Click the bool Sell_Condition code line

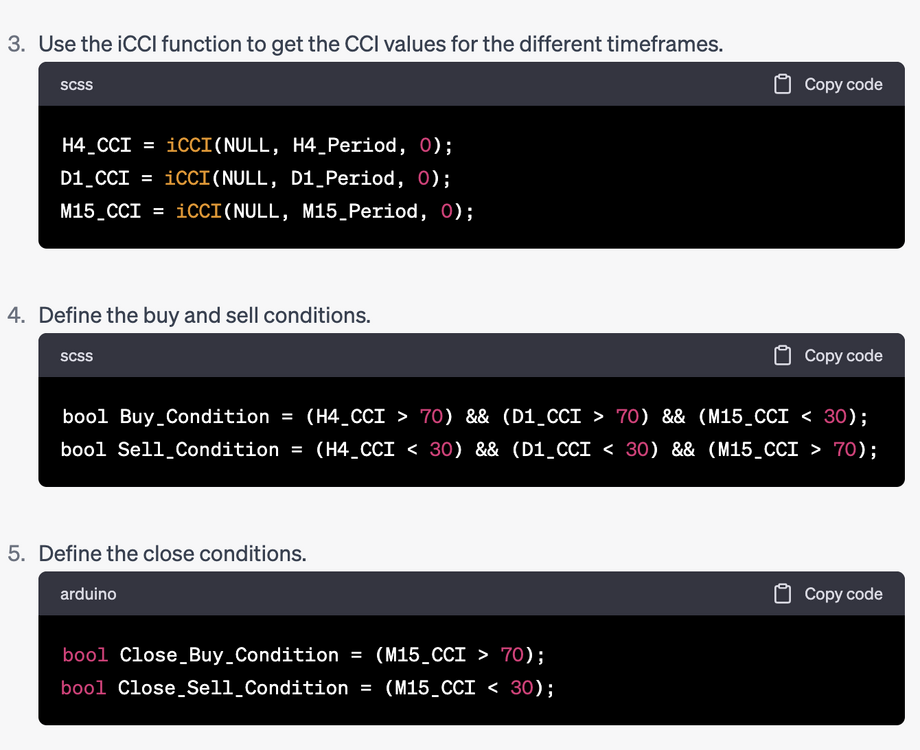[x=469, y=449]
